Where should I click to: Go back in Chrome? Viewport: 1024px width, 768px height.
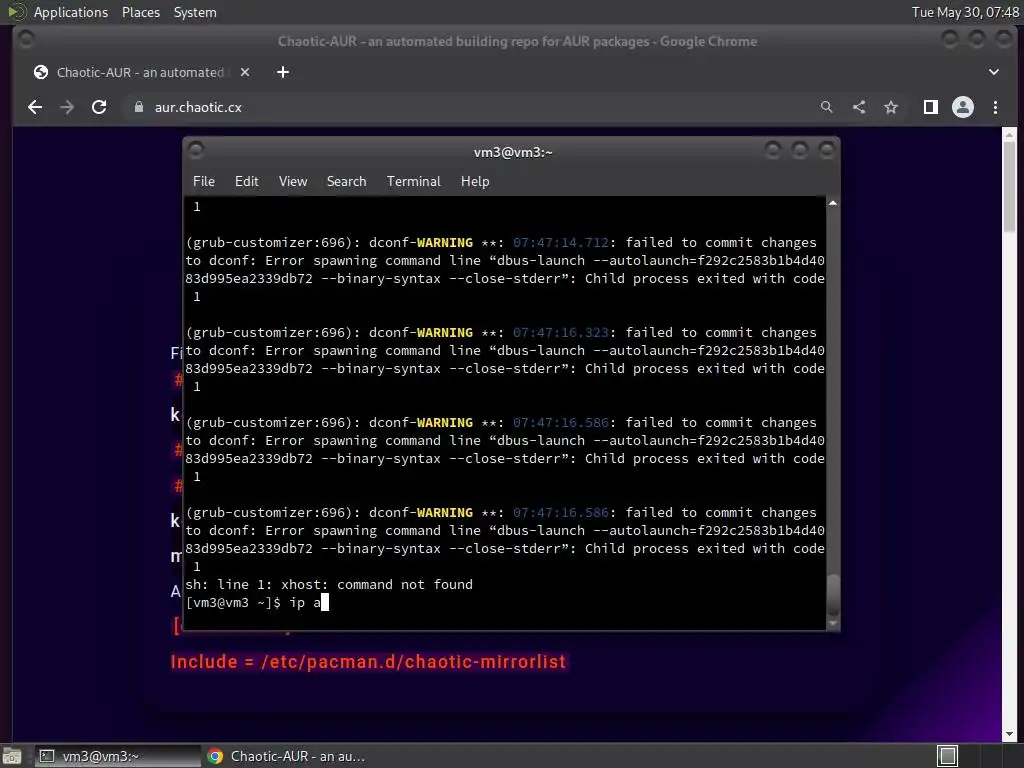point(35,107)
